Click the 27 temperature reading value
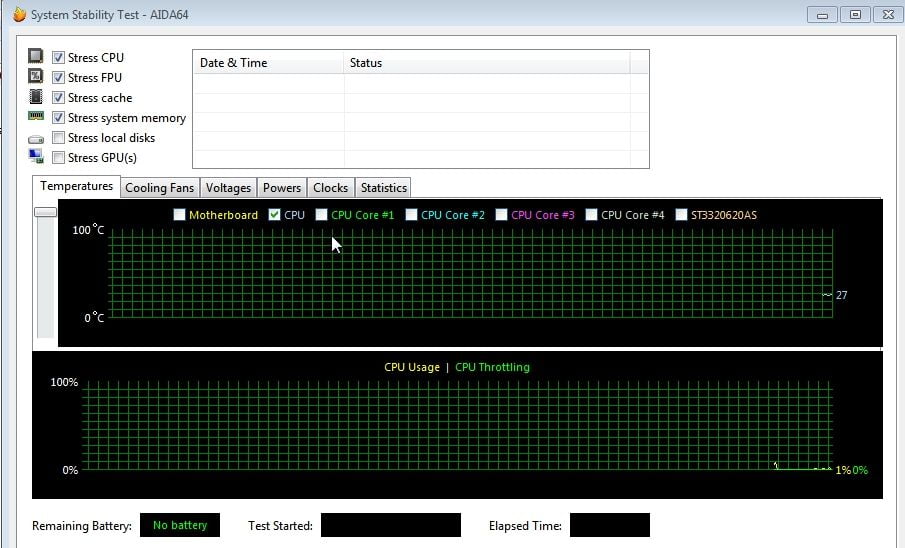Image resolution: width=905 pixels, height=548 pixels. [842, 295]
